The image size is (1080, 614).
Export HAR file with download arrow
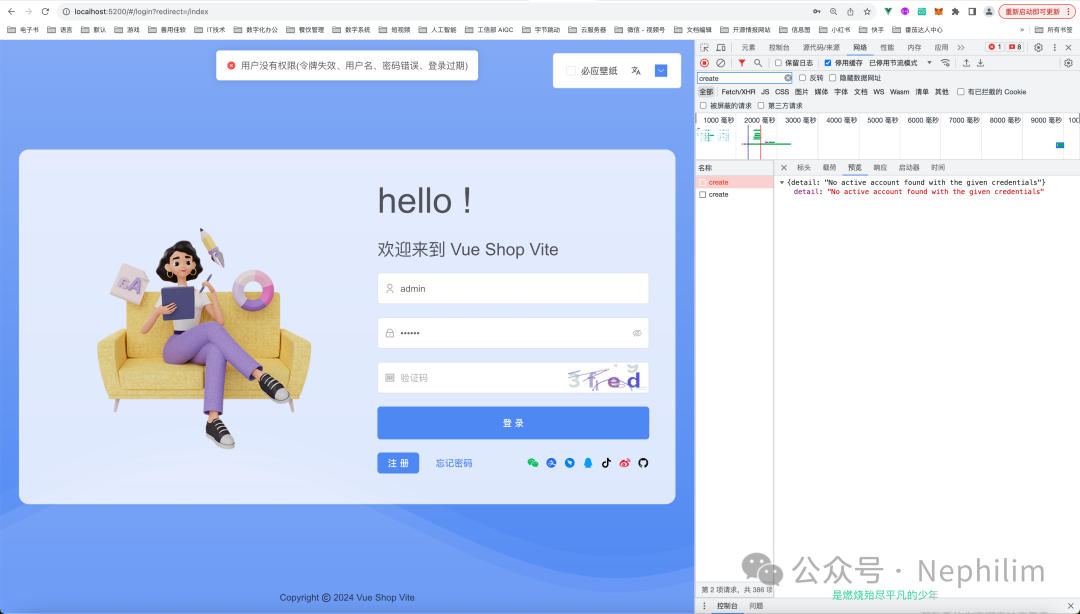[981, 63]
